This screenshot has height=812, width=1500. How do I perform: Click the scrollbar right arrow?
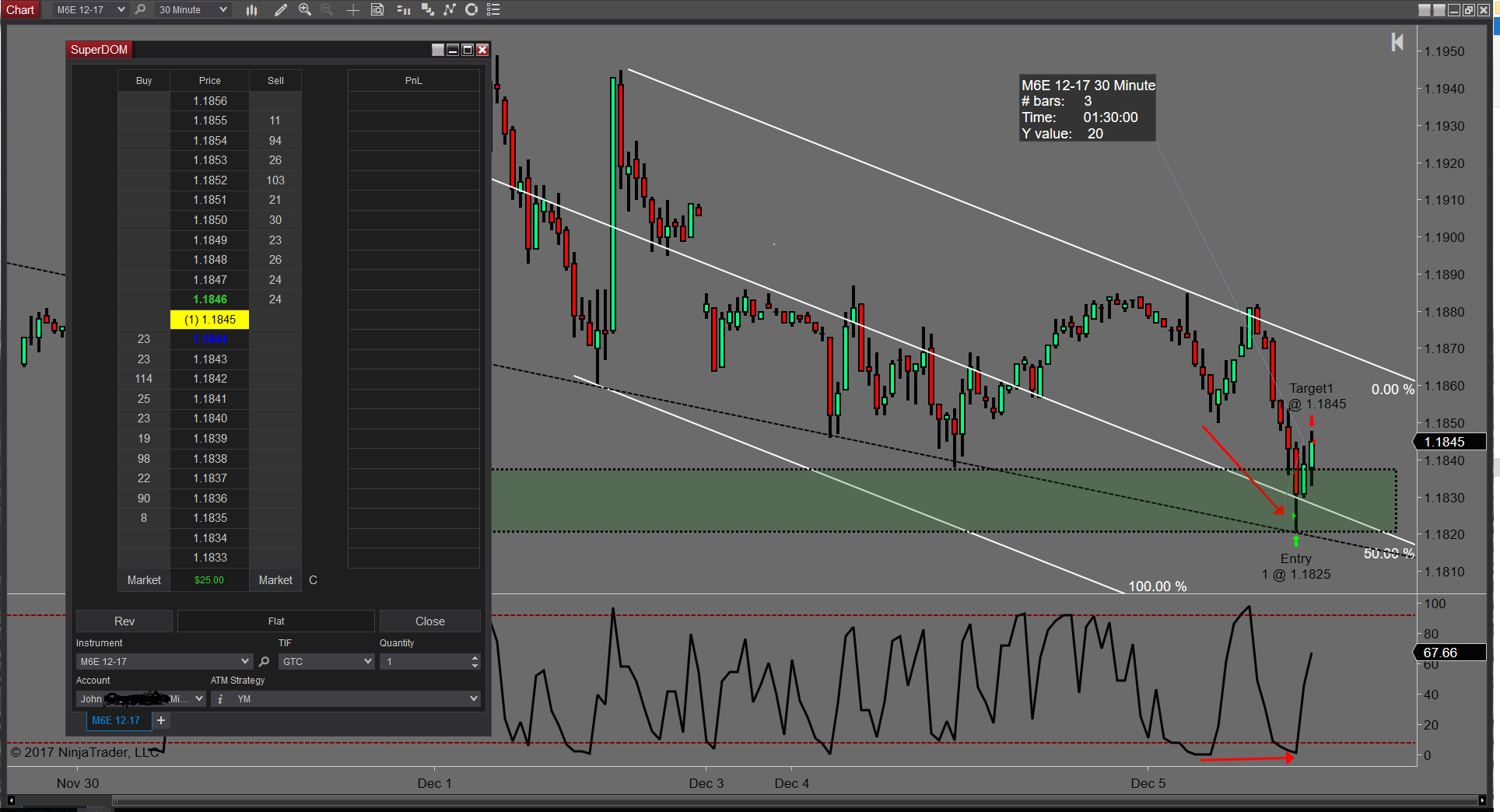coord(1483,800)
